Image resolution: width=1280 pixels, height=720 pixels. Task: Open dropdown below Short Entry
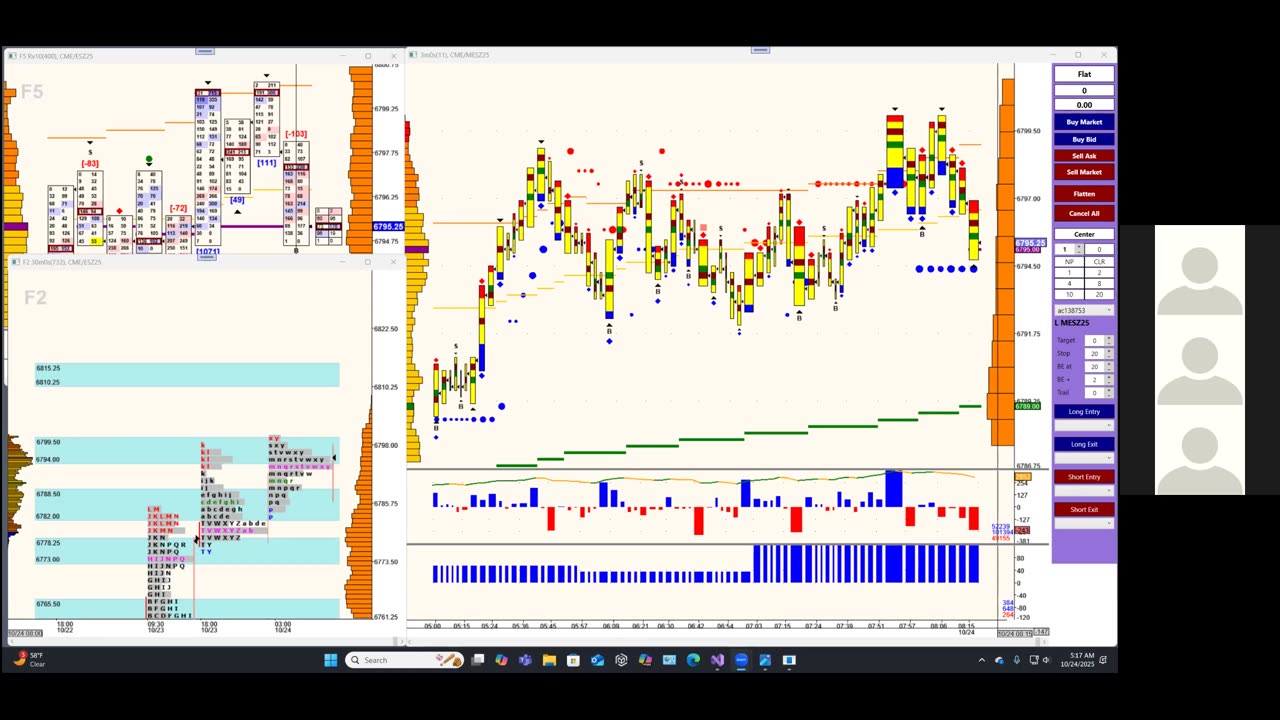(x=1084, y=490)
